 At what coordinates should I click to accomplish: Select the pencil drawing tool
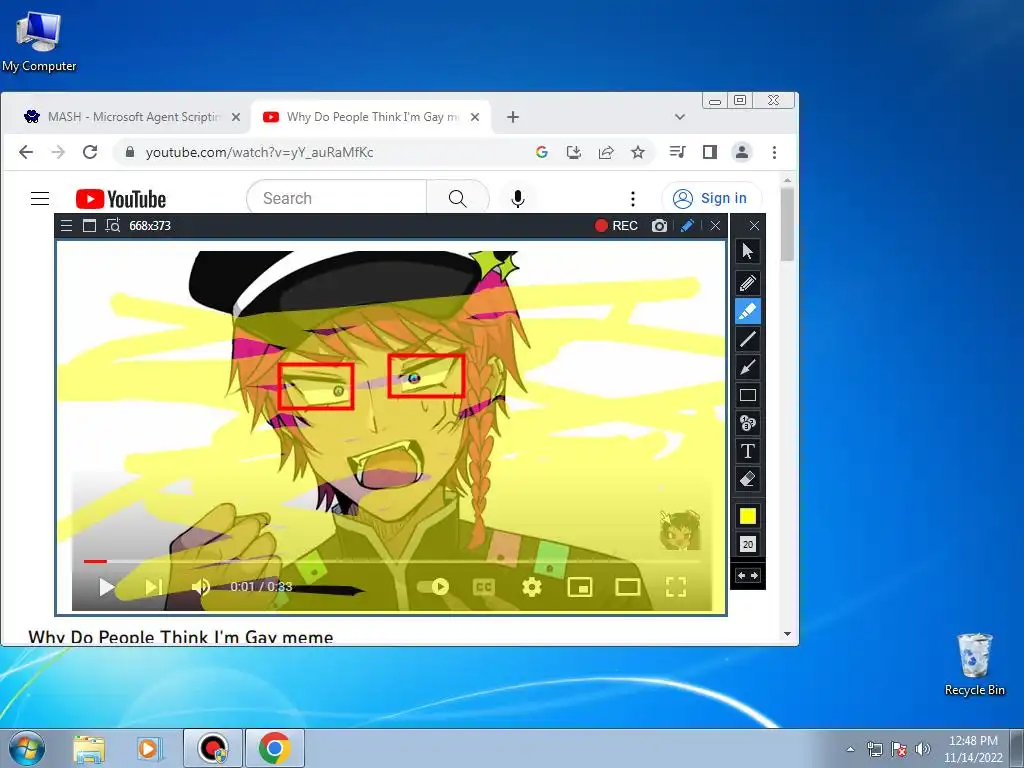tap(748, 283)
